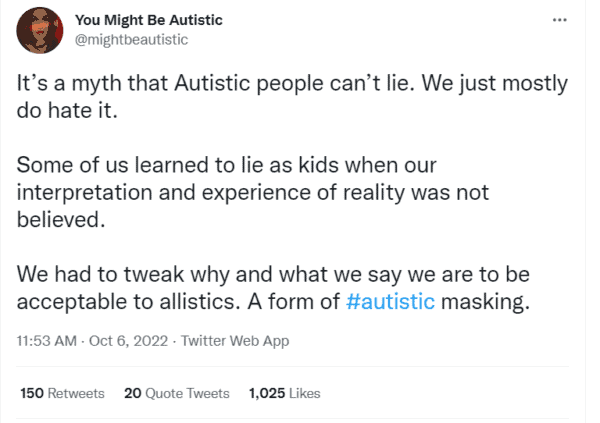Click the bold 20 quote tweet count

(133, 393)
